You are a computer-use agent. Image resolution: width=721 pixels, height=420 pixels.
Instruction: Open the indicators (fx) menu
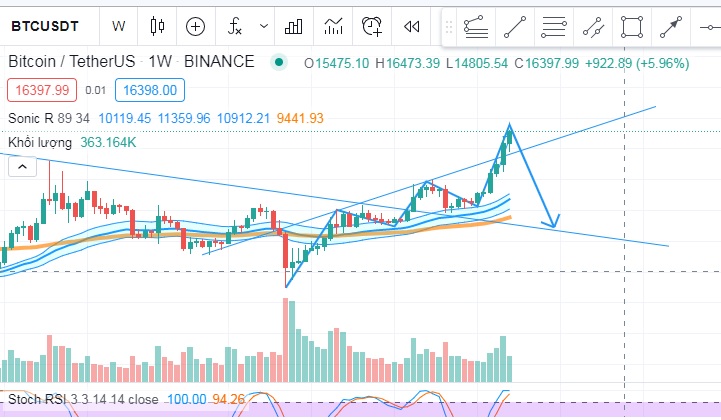click(235, 25)
